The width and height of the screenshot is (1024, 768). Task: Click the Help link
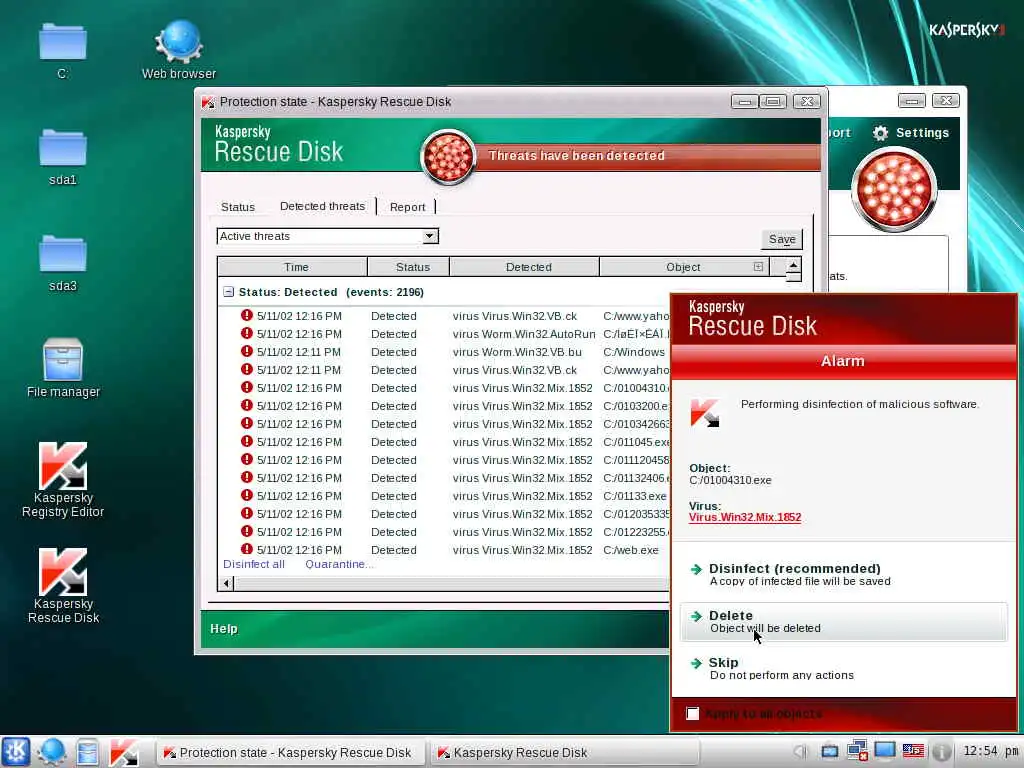224,629
